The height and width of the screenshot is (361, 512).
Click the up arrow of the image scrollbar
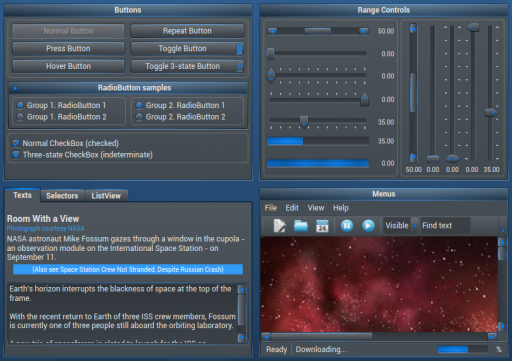coord(502,242)
